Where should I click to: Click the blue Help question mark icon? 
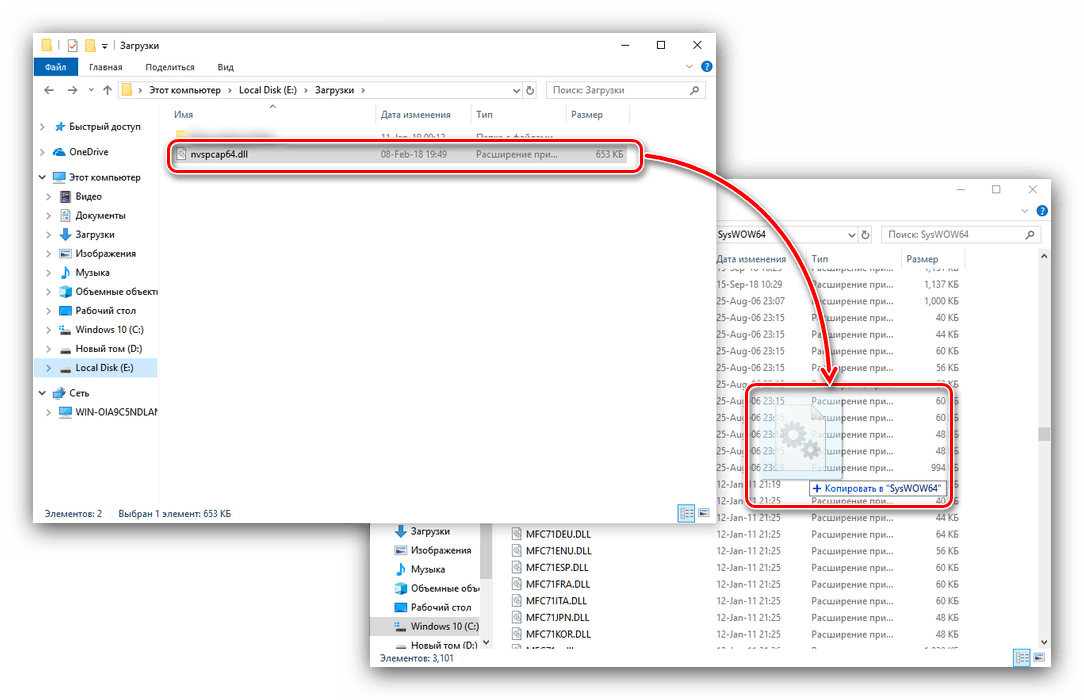point(706,67)
